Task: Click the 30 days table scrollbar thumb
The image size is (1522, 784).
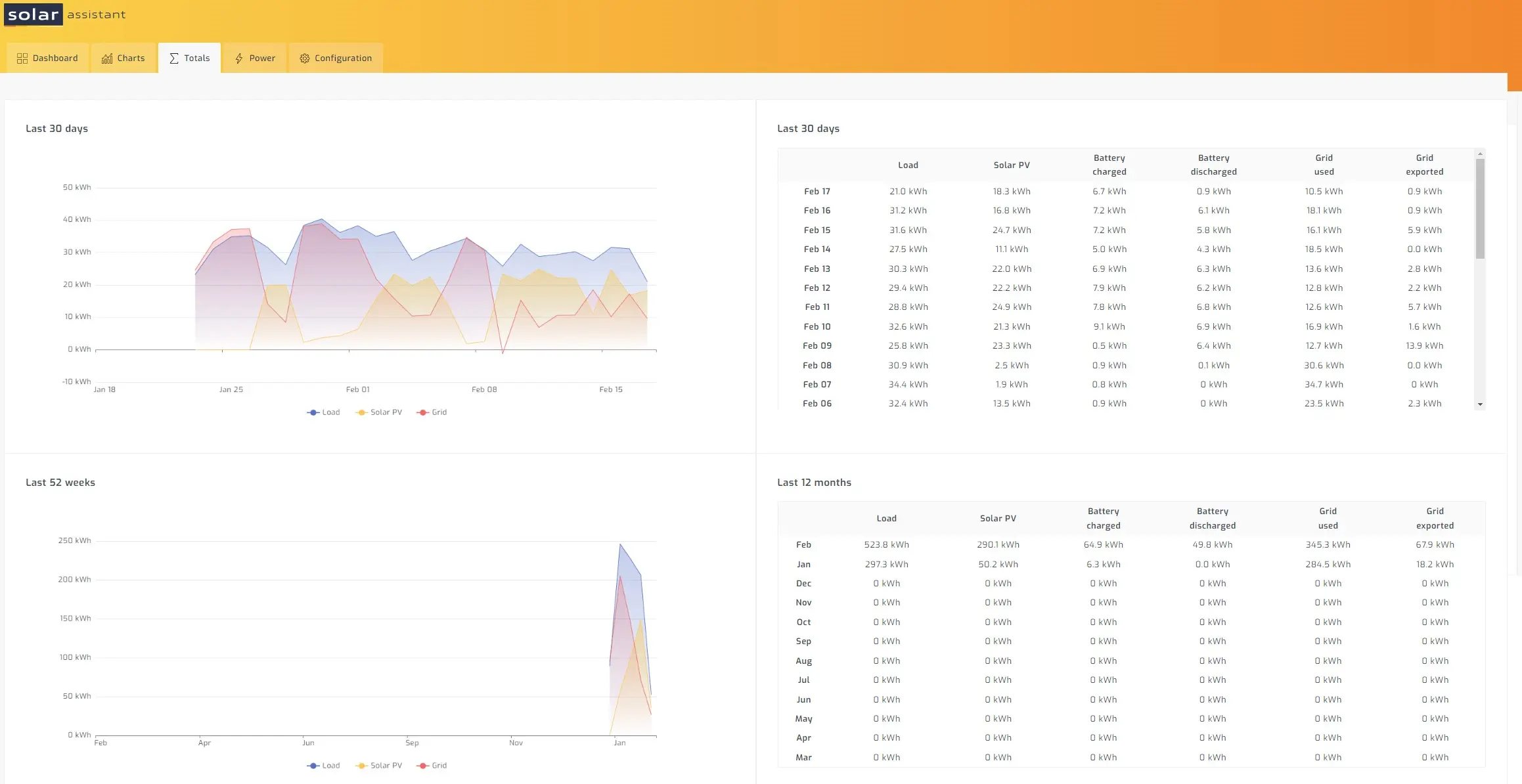Action: [x=1480, y=209]
